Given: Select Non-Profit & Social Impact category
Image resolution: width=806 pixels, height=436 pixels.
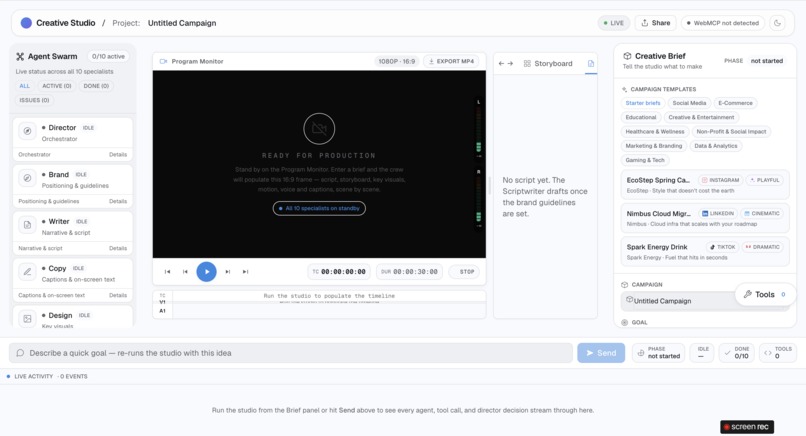Looking at the screenshot, I should pyautogui.click(x=731, y=132).
